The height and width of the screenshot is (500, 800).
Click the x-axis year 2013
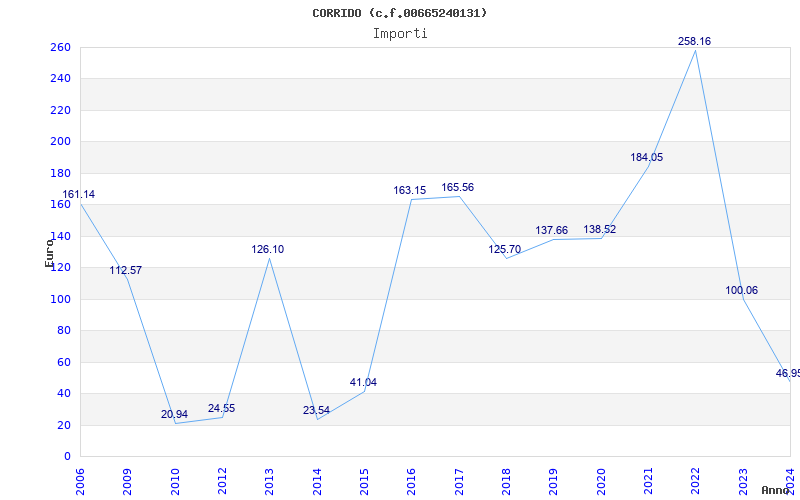pos(269,482)
